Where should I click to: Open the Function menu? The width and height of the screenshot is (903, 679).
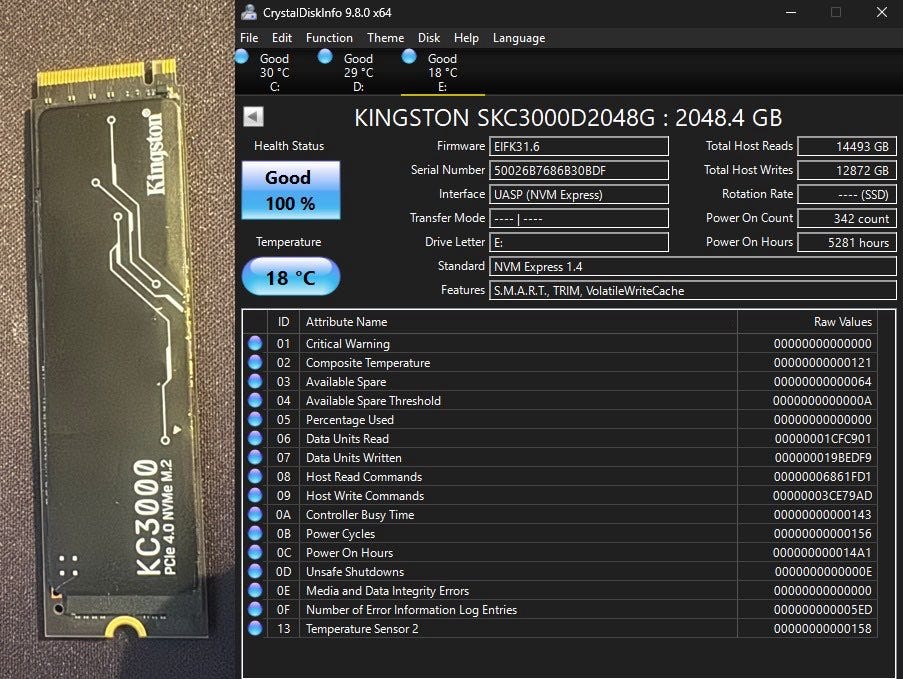pos(329,38)
